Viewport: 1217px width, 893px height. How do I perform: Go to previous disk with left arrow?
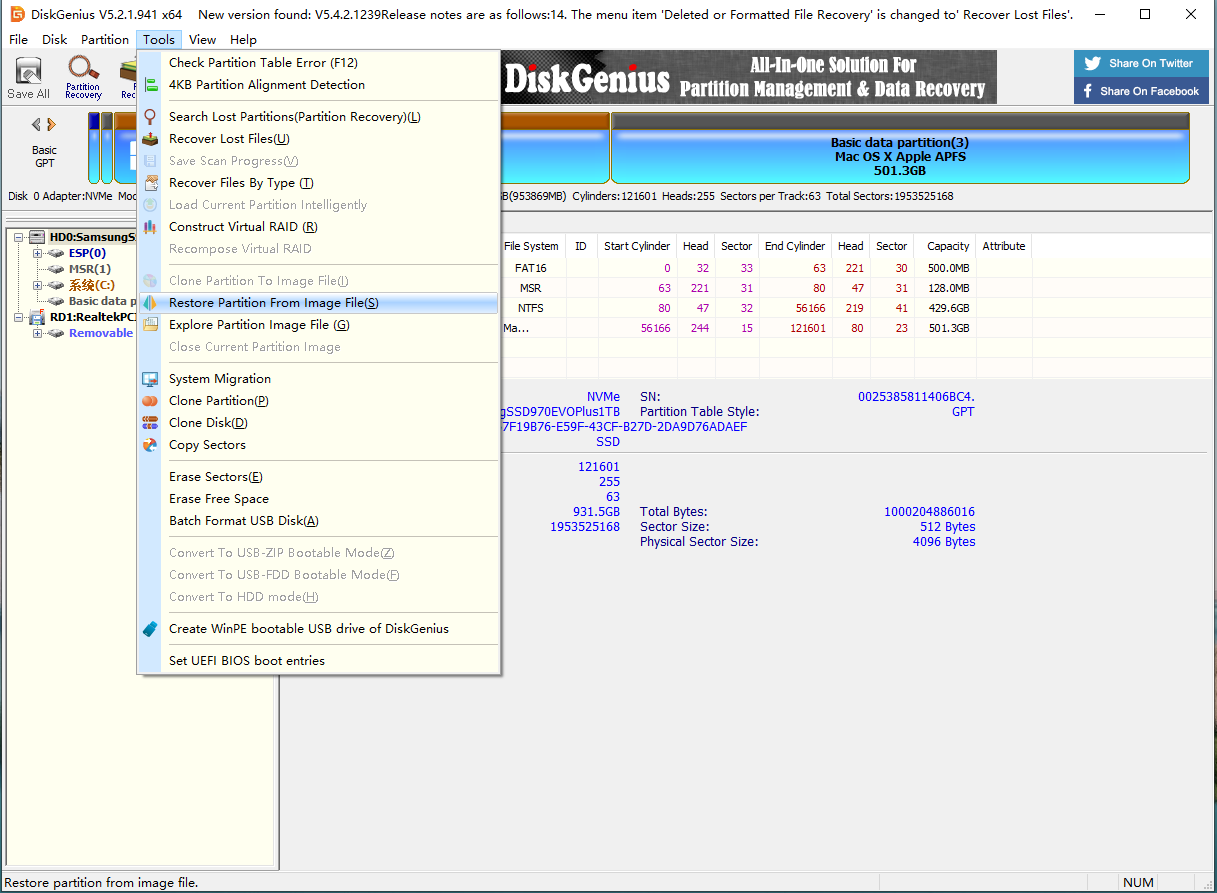[x=37, y=125]
